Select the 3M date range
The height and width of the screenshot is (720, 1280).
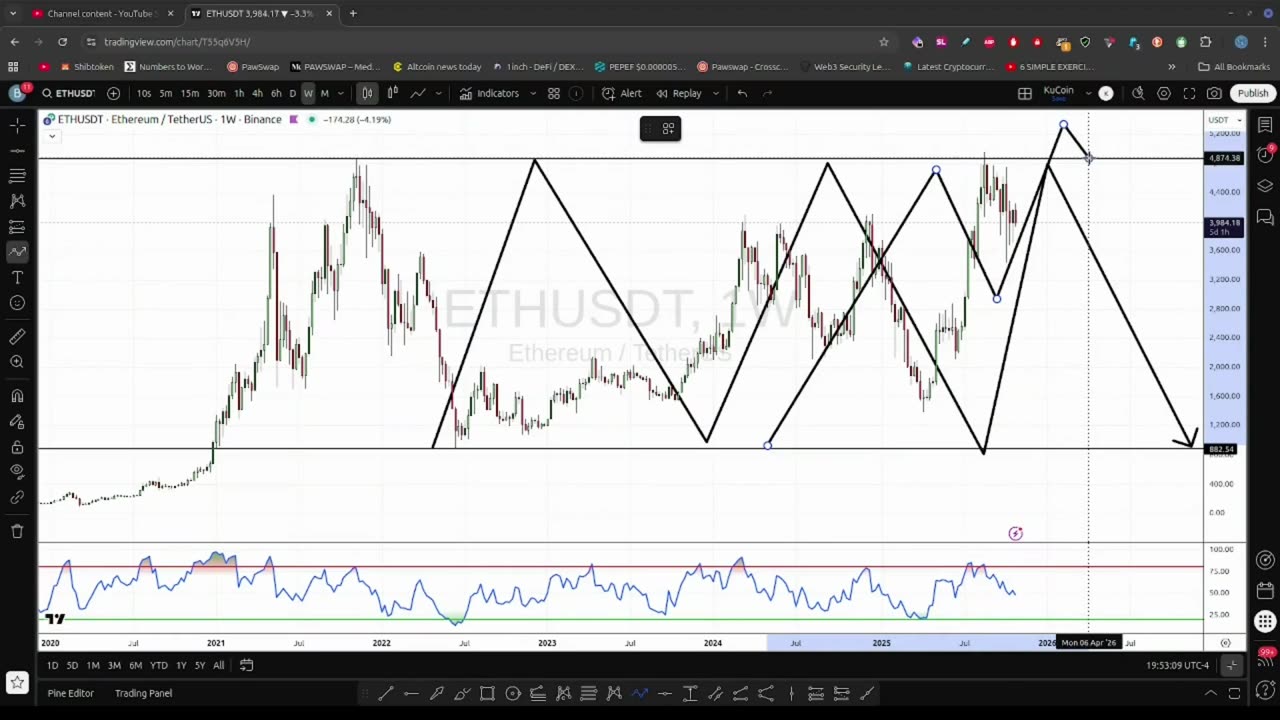(114, 665)
